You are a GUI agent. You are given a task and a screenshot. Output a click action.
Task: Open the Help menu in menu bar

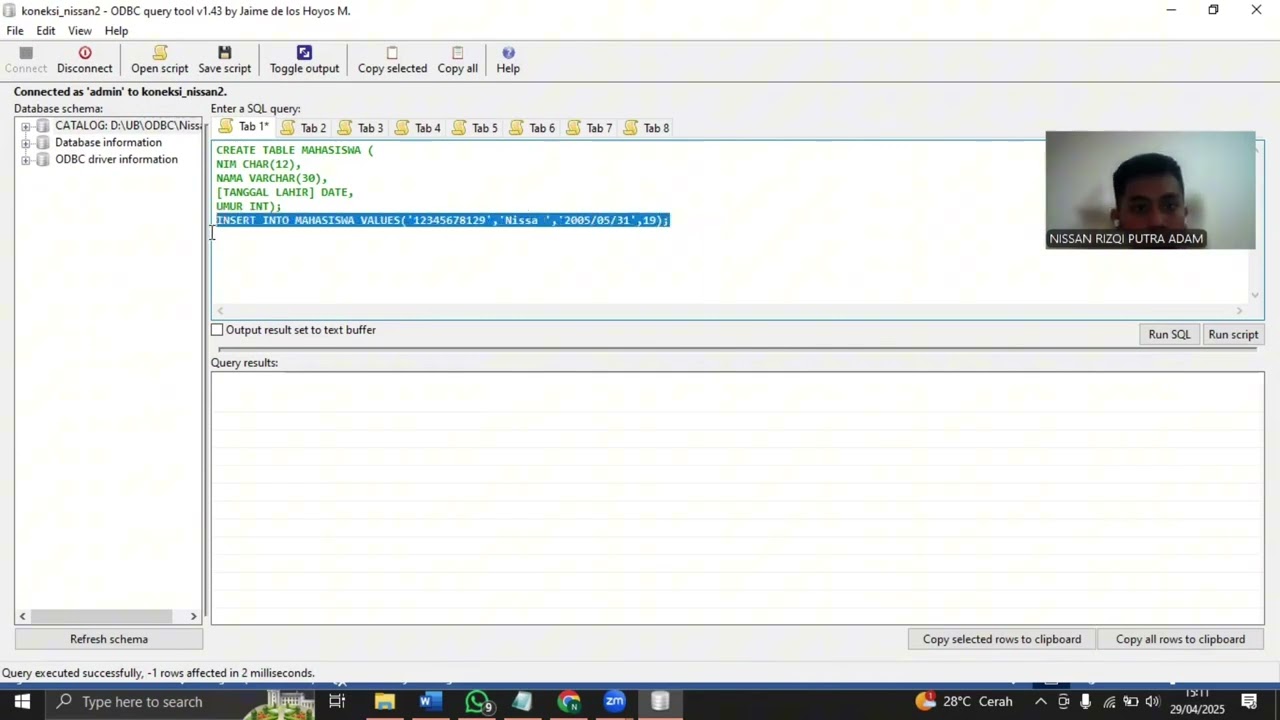tap(116, 31)
